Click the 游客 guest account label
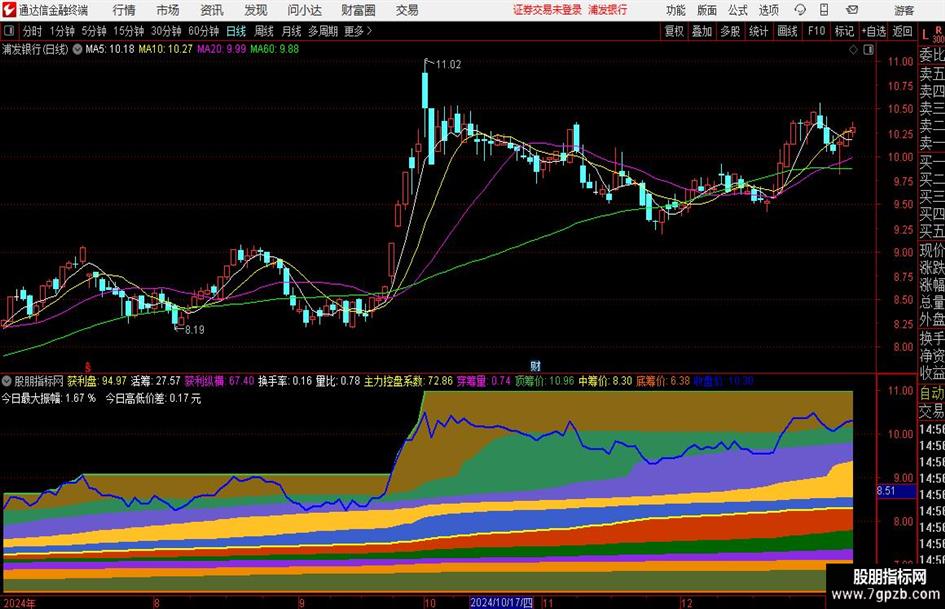 (904, 10)
